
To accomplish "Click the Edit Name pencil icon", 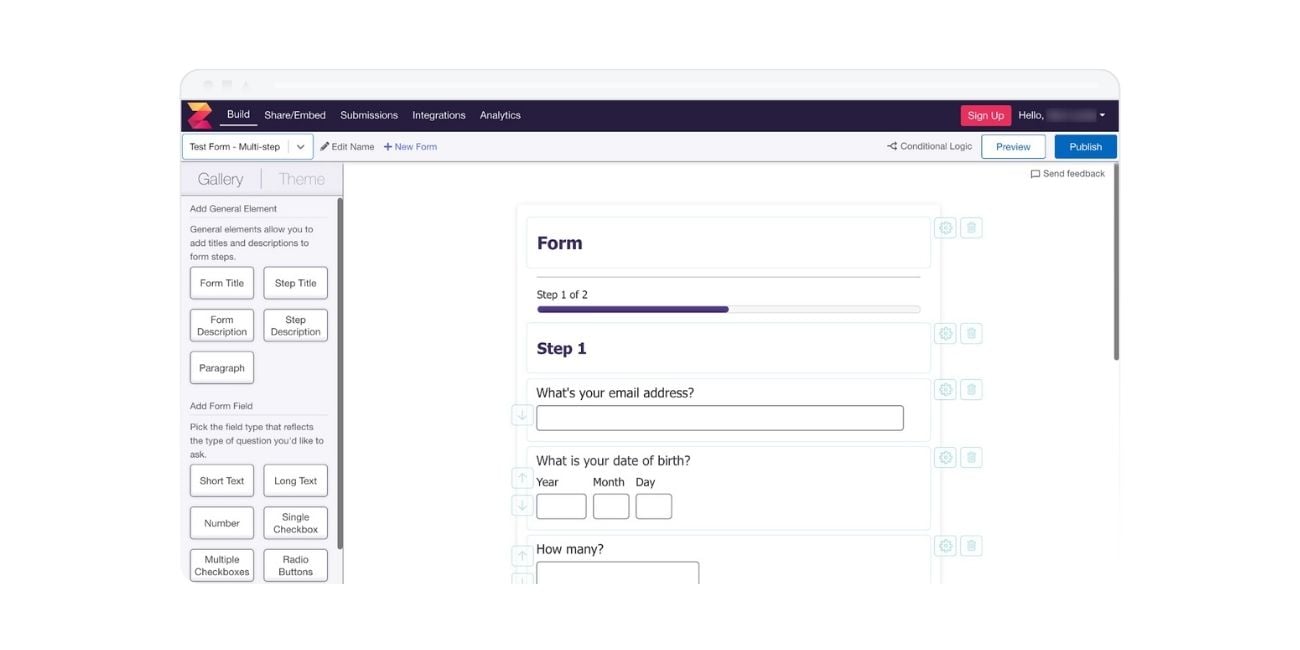I will 325,147.
